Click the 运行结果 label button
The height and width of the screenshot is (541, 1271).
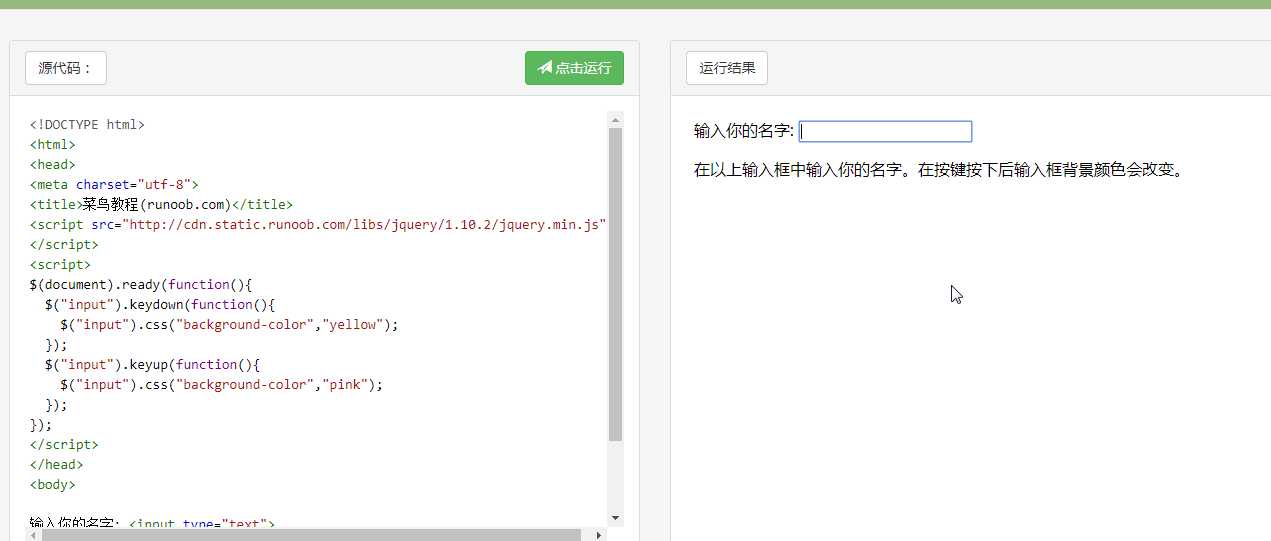pos(727,68)
